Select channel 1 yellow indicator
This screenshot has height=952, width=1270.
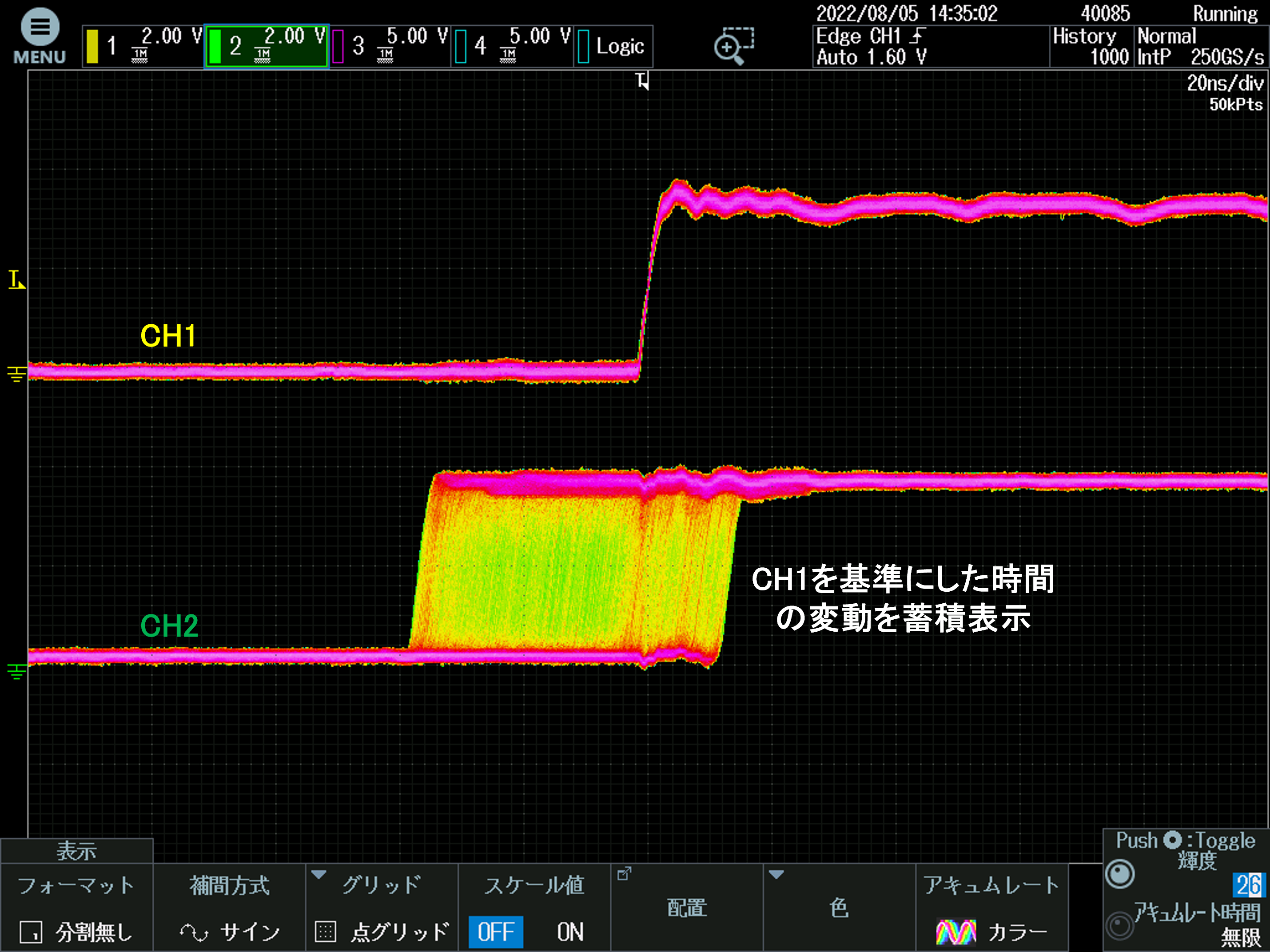(x=92, y=46)
